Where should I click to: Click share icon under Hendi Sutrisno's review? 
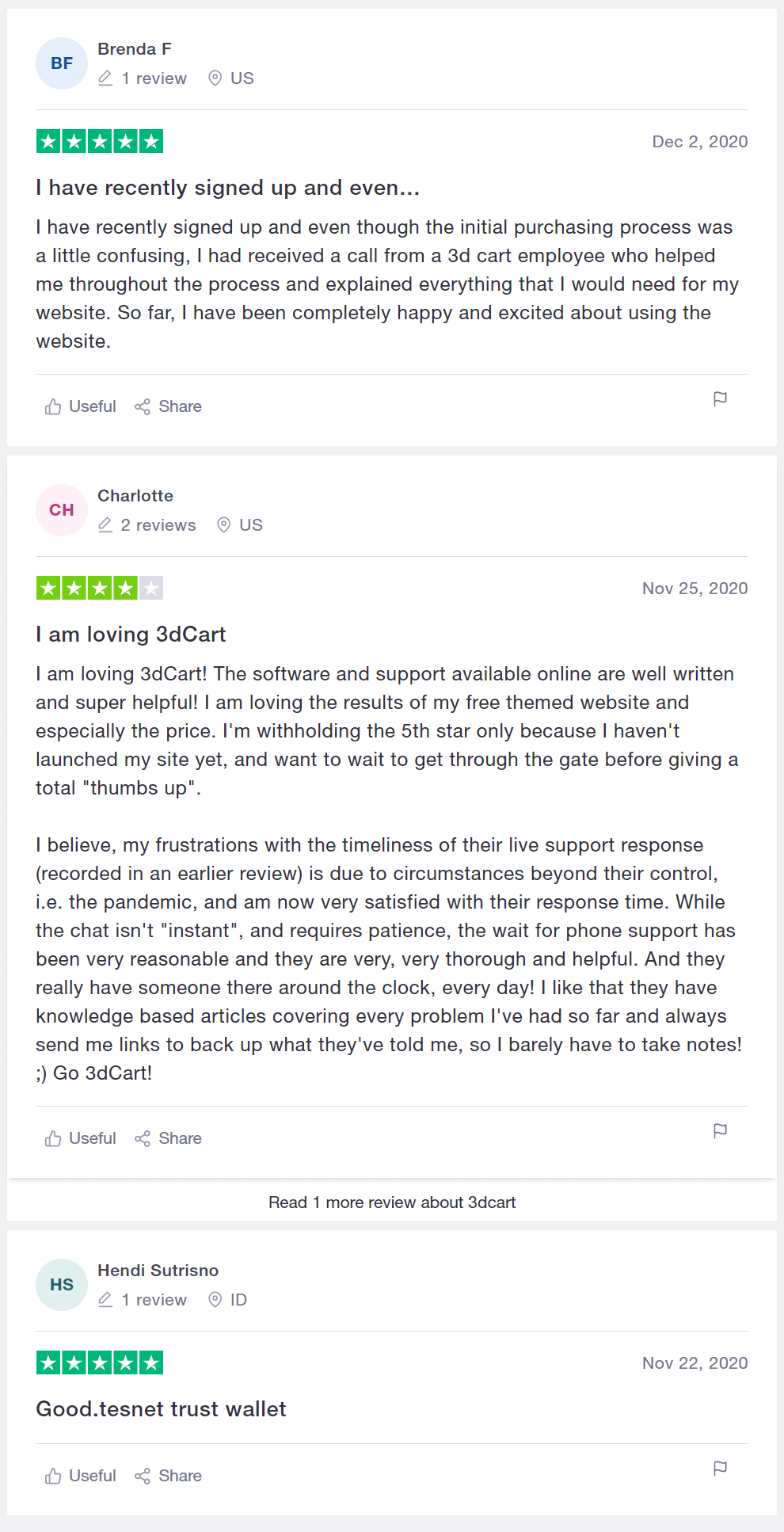click(x=143, y=1476)
